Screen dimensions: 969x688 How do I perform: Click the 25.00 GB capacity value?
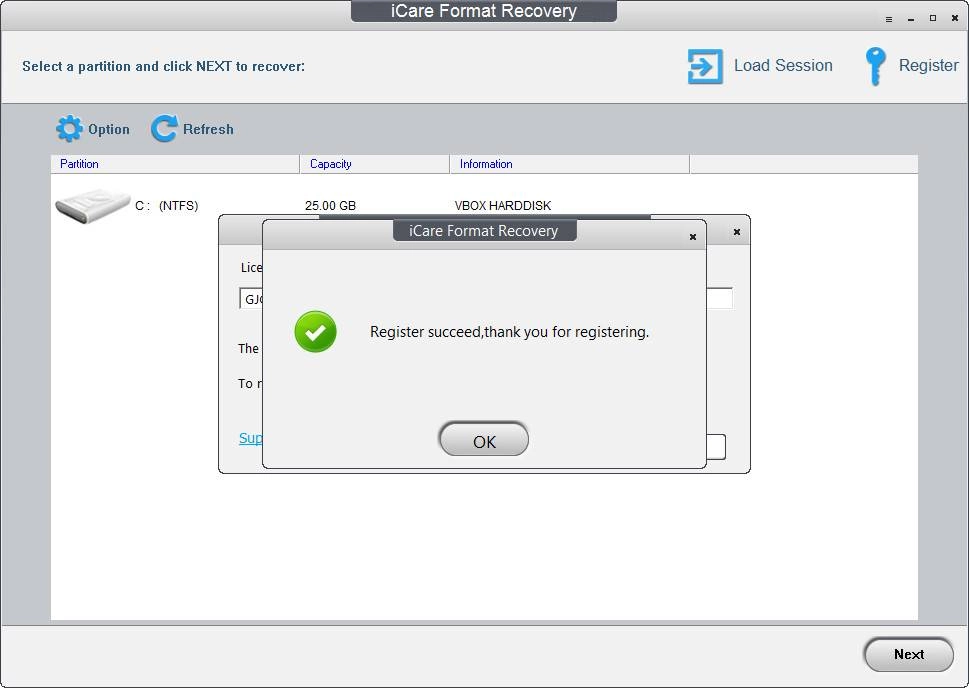click(330, 206)
